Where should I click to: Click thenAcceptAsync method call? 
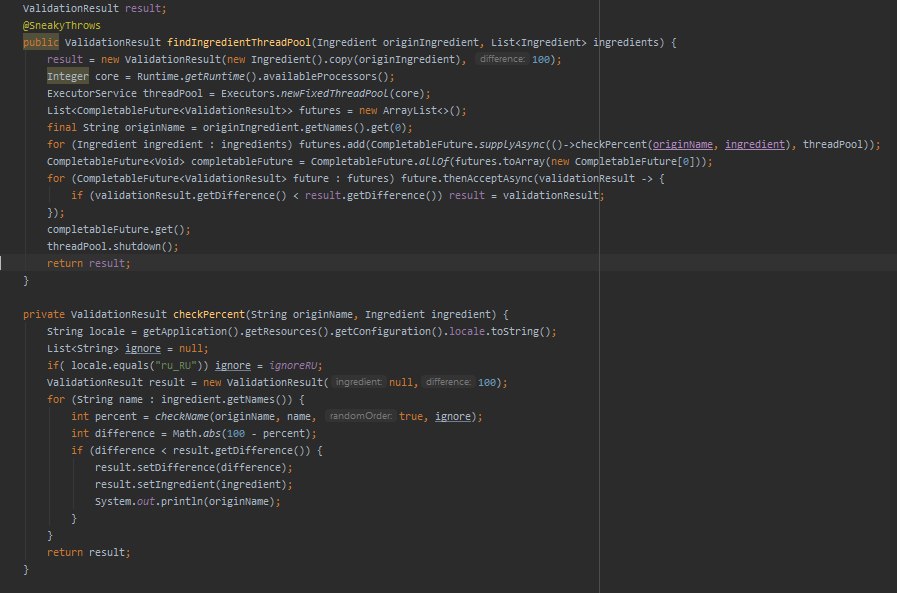(x=488, y=178)
